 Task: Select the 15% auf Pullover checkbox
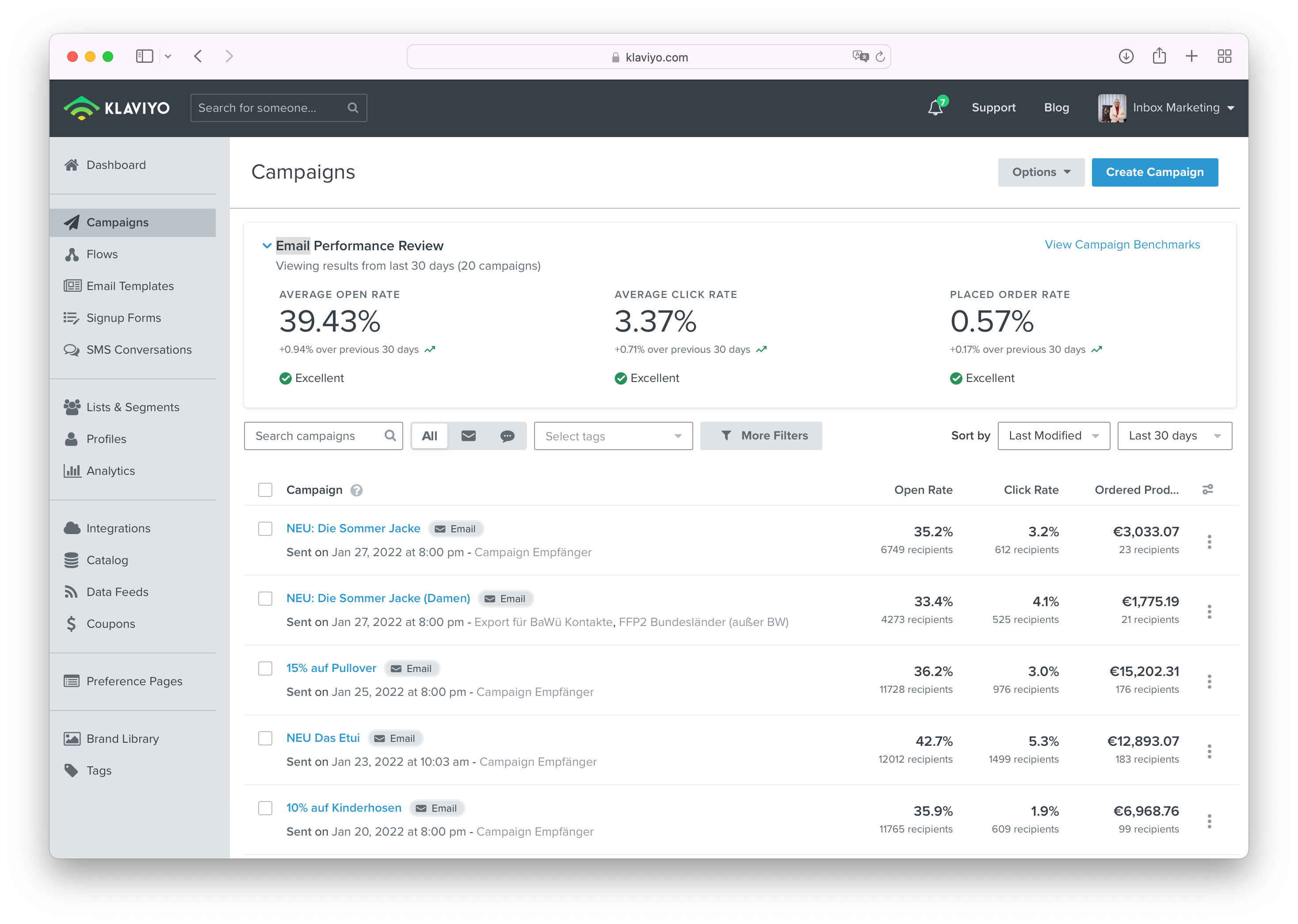(265, 668)
